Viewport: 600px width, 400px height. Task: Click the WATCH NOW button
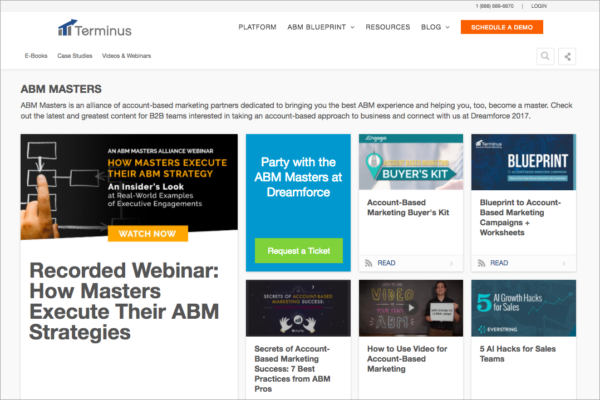pos(148,233)
